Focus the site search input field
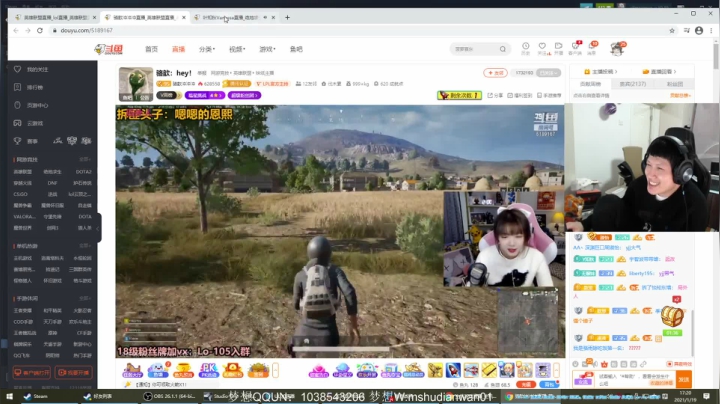Image resolution: width=720 pixels, height=404 pixels. [x=474, y=49]
